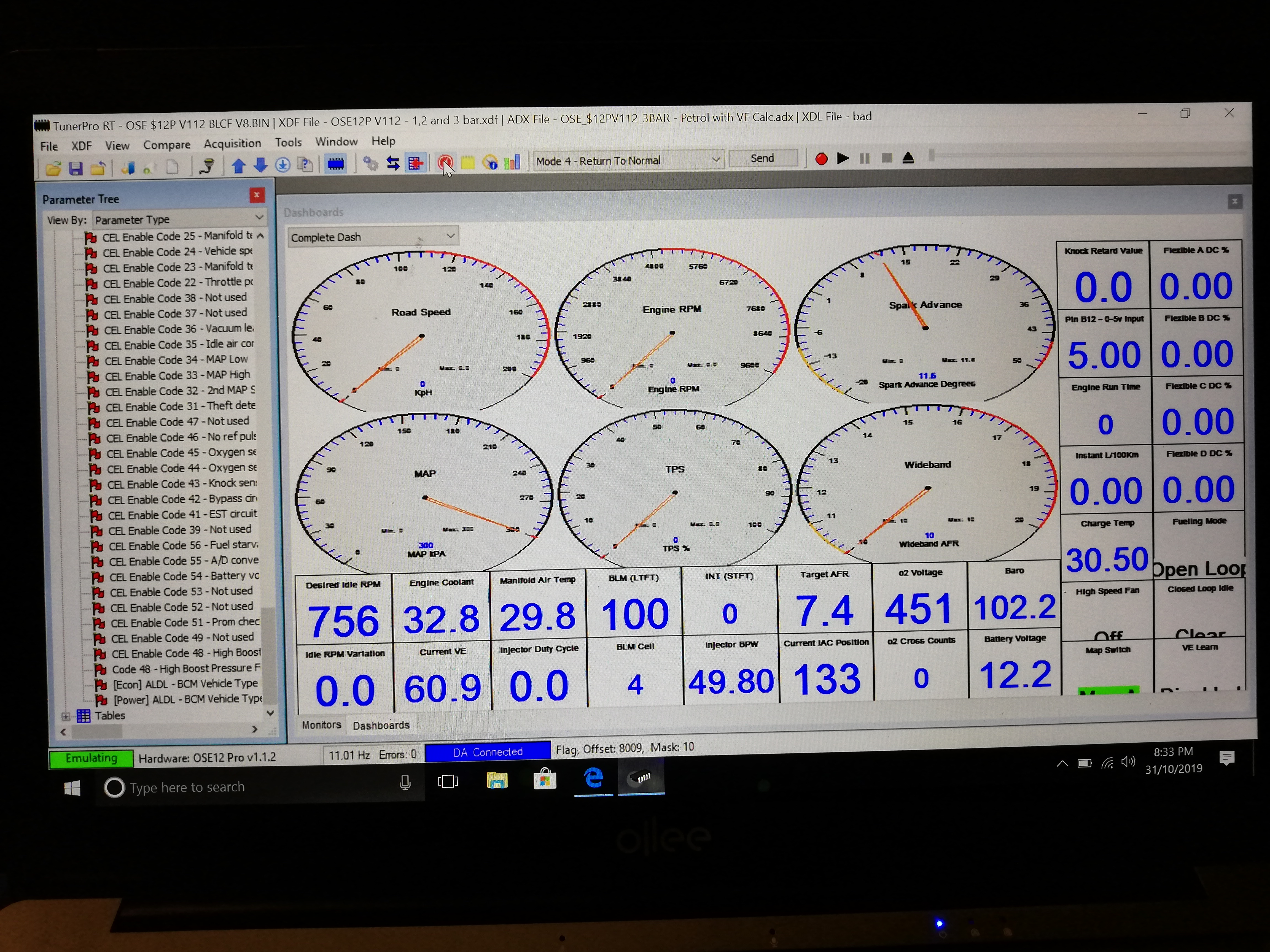1270x952 pixels.
Task: Open Task View from the taskbar
Action: click(x=448, y=781)
